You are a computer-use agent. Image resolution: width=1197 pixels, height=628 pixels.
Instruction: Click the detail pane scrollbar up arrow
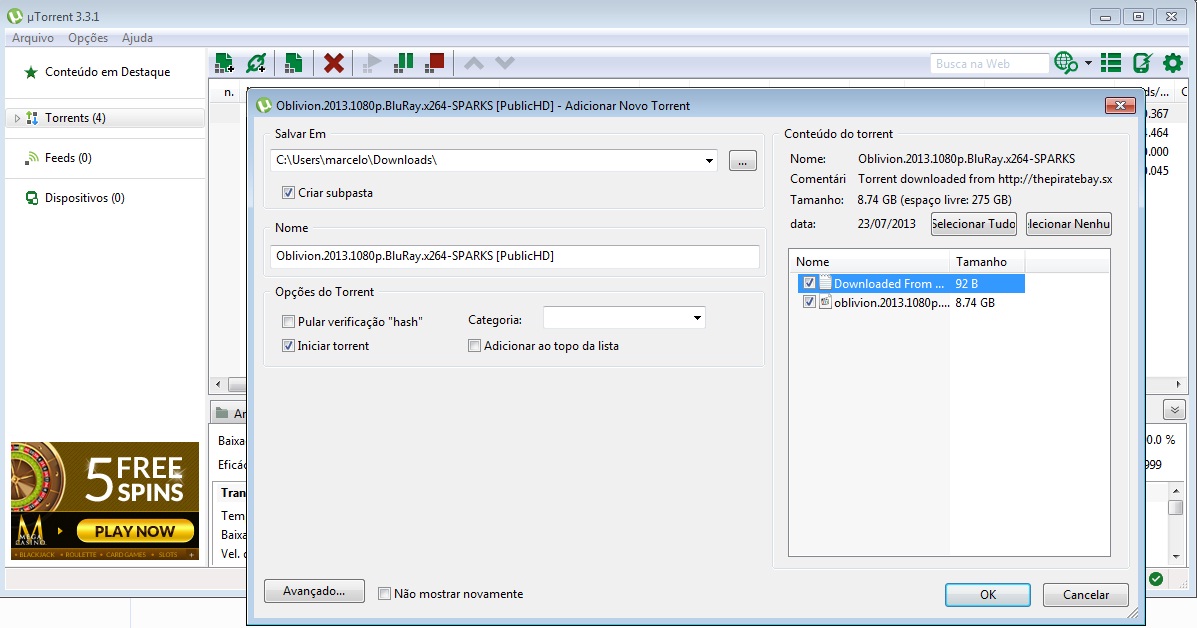click(x=1176, y=491)
